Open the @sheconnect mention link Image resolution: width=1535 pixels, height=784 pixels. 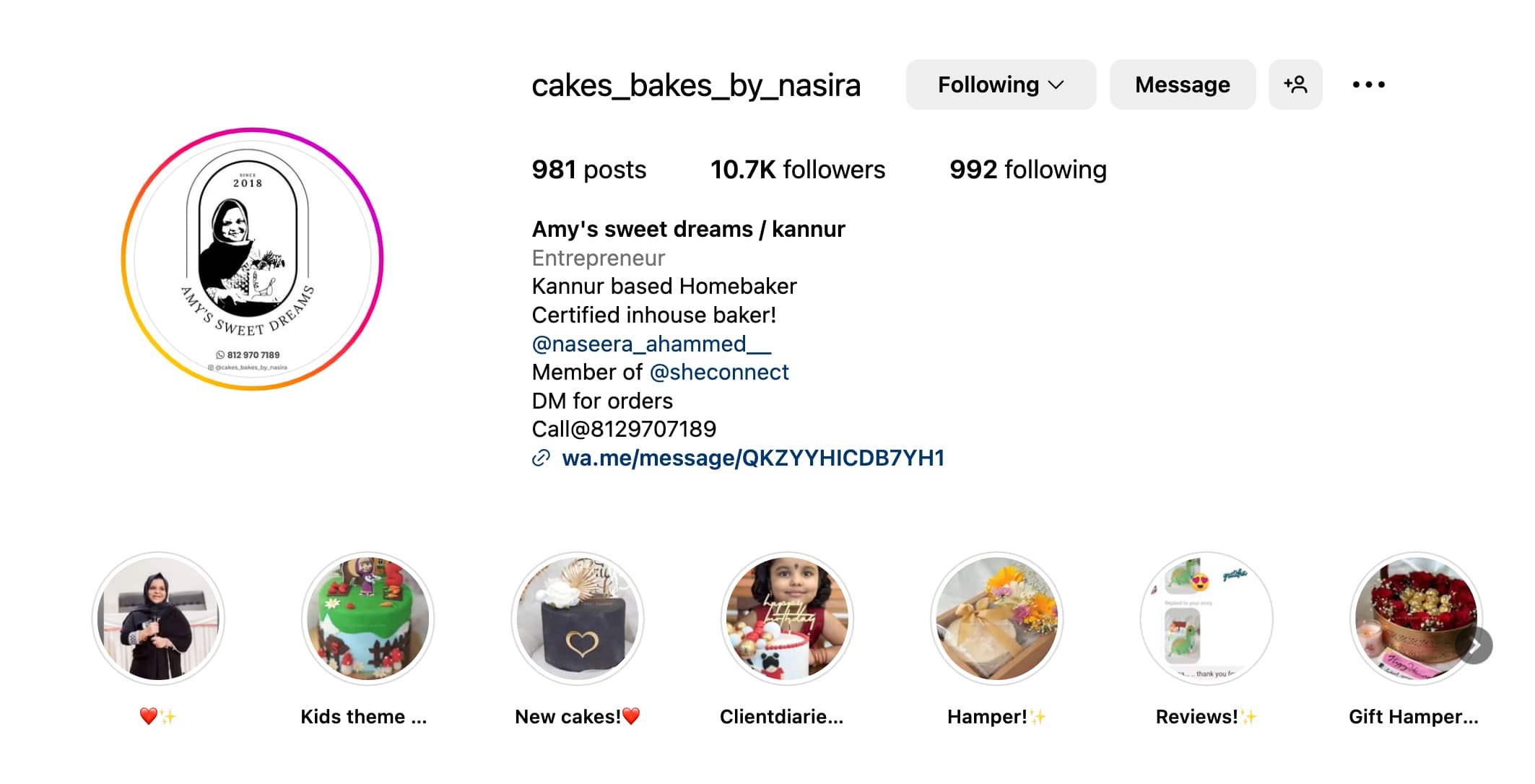[719, 373]
